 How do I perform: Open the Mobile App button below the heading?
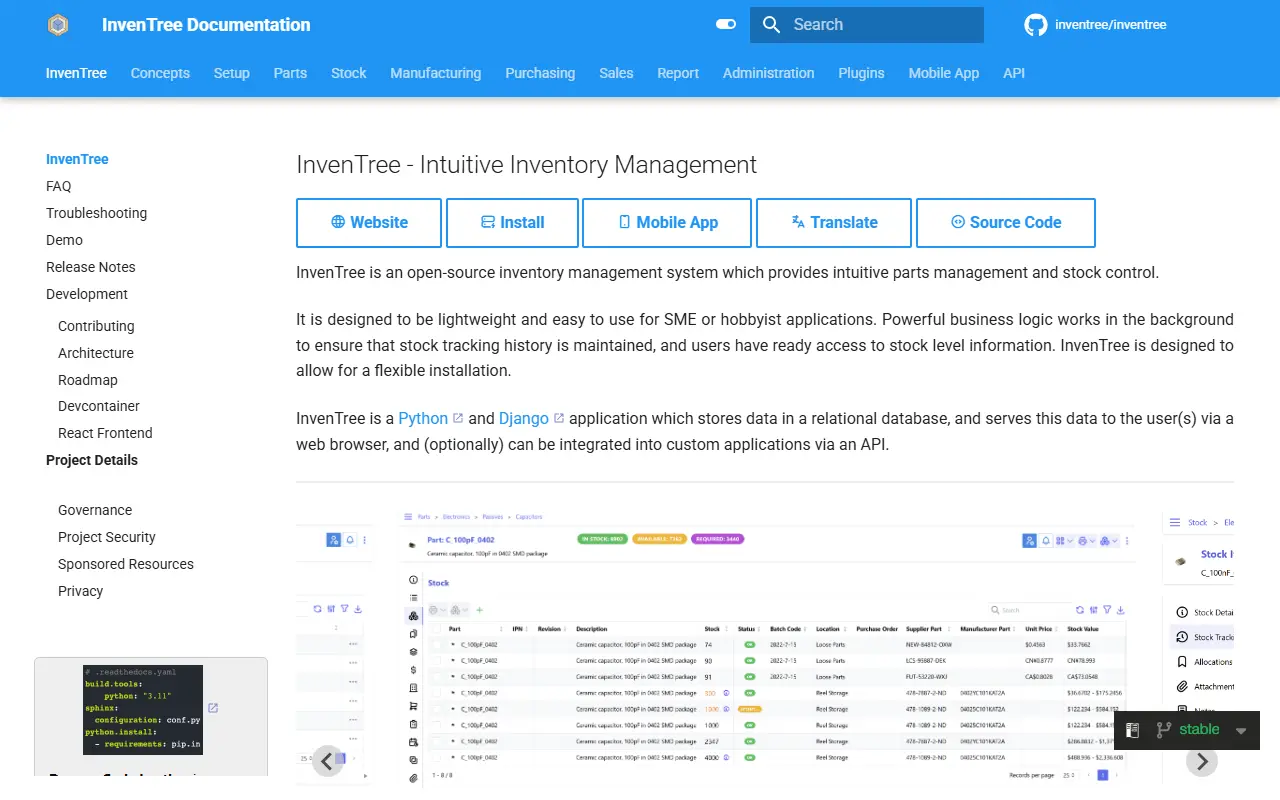(667, 223)
